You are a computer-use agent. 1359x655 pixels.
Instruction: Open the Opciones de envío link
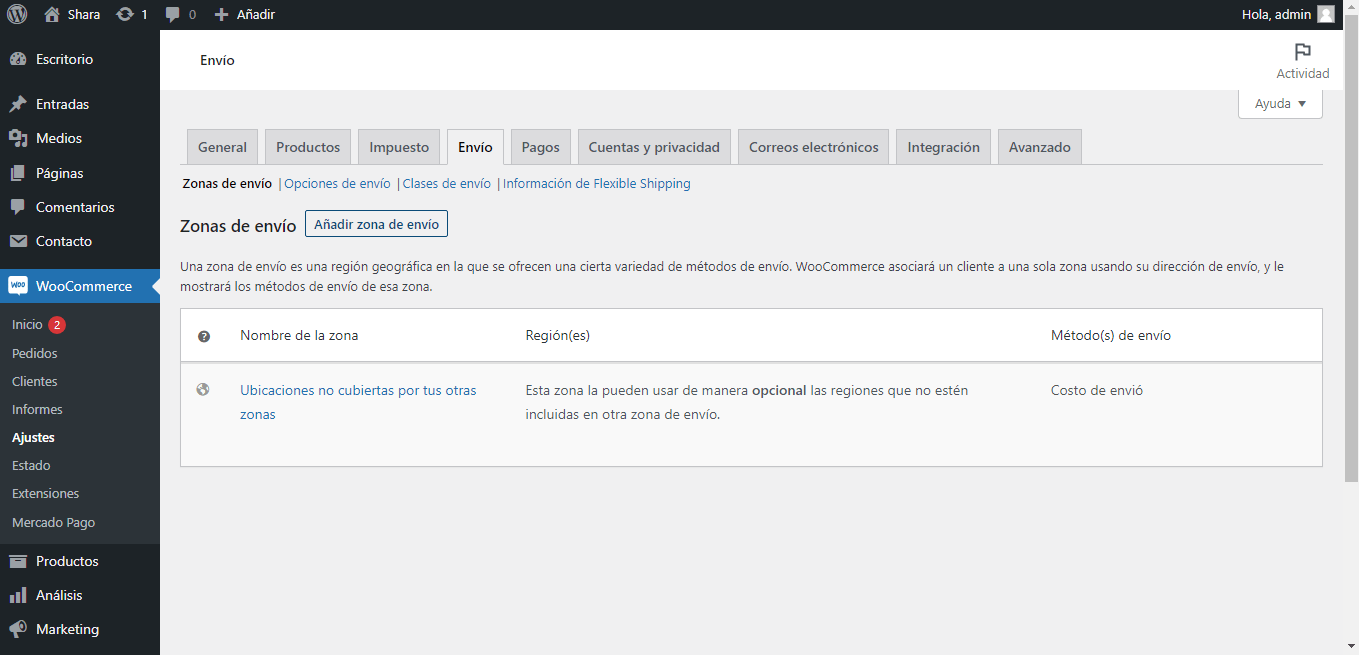337,184
